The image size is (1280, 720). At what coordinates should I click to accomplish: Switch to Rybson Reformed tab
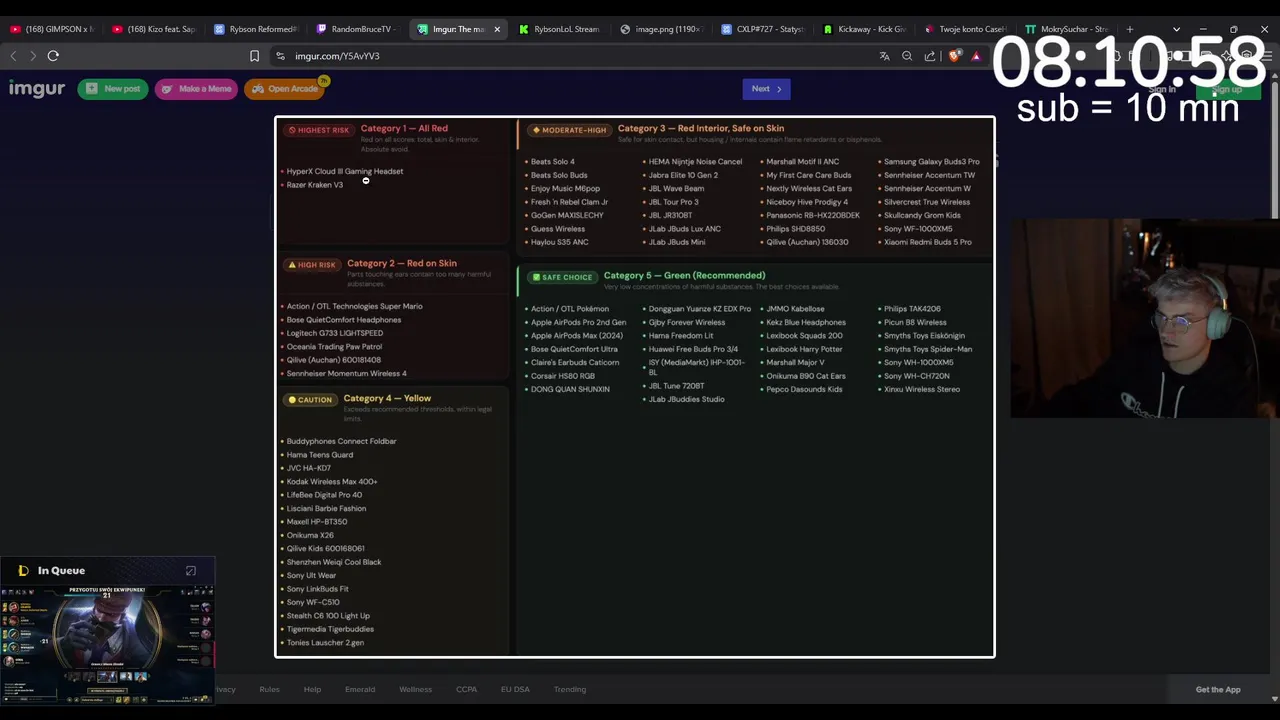[x=256, y=29]
